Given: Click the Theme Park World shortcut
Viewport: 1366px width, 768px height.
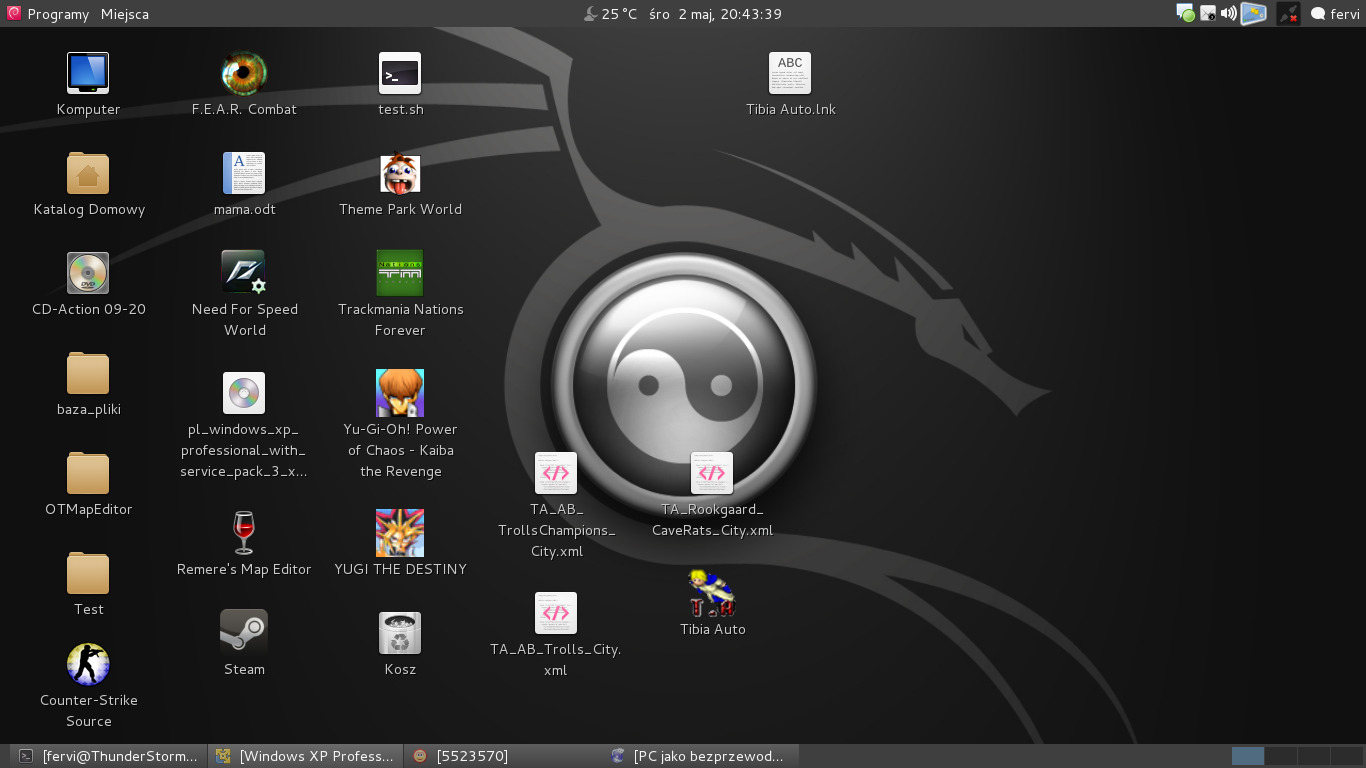Looking at the screenshot, I should (x=400, y=173).
